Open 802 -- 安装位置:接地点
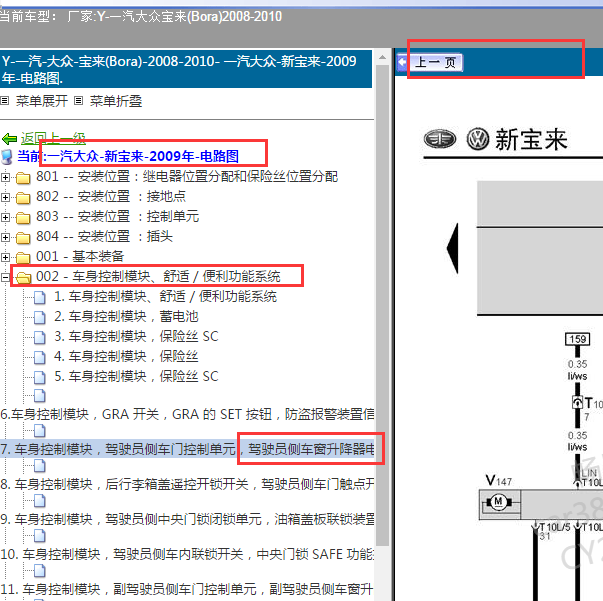The image size is (603, 601). (x=111, y=196)
